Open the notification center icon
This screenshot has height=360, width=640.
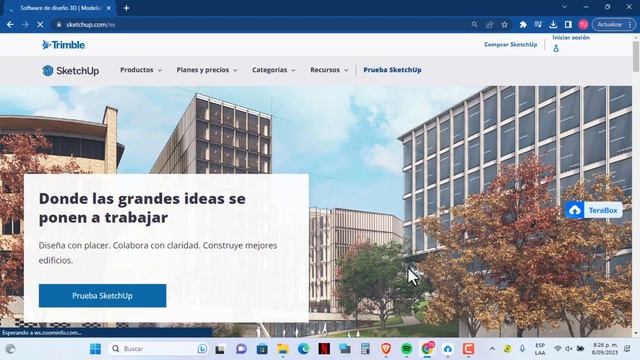(627, 349)
